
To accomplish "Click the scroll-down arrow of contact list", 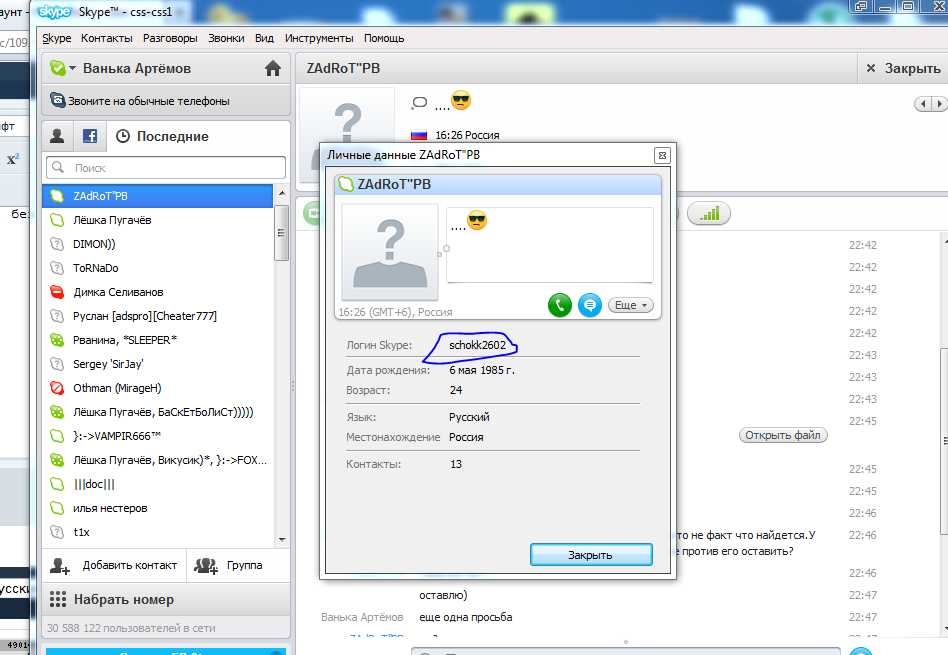I will (x=282, y=539).
